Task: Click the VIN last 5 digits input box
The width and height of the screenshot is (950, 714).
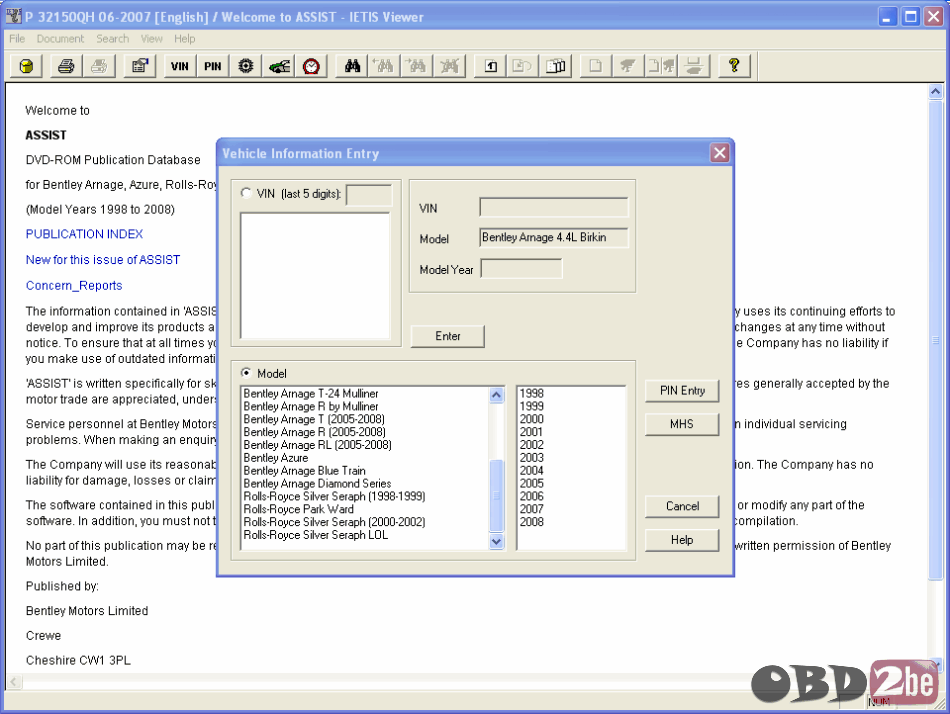Action: [369, 195]
